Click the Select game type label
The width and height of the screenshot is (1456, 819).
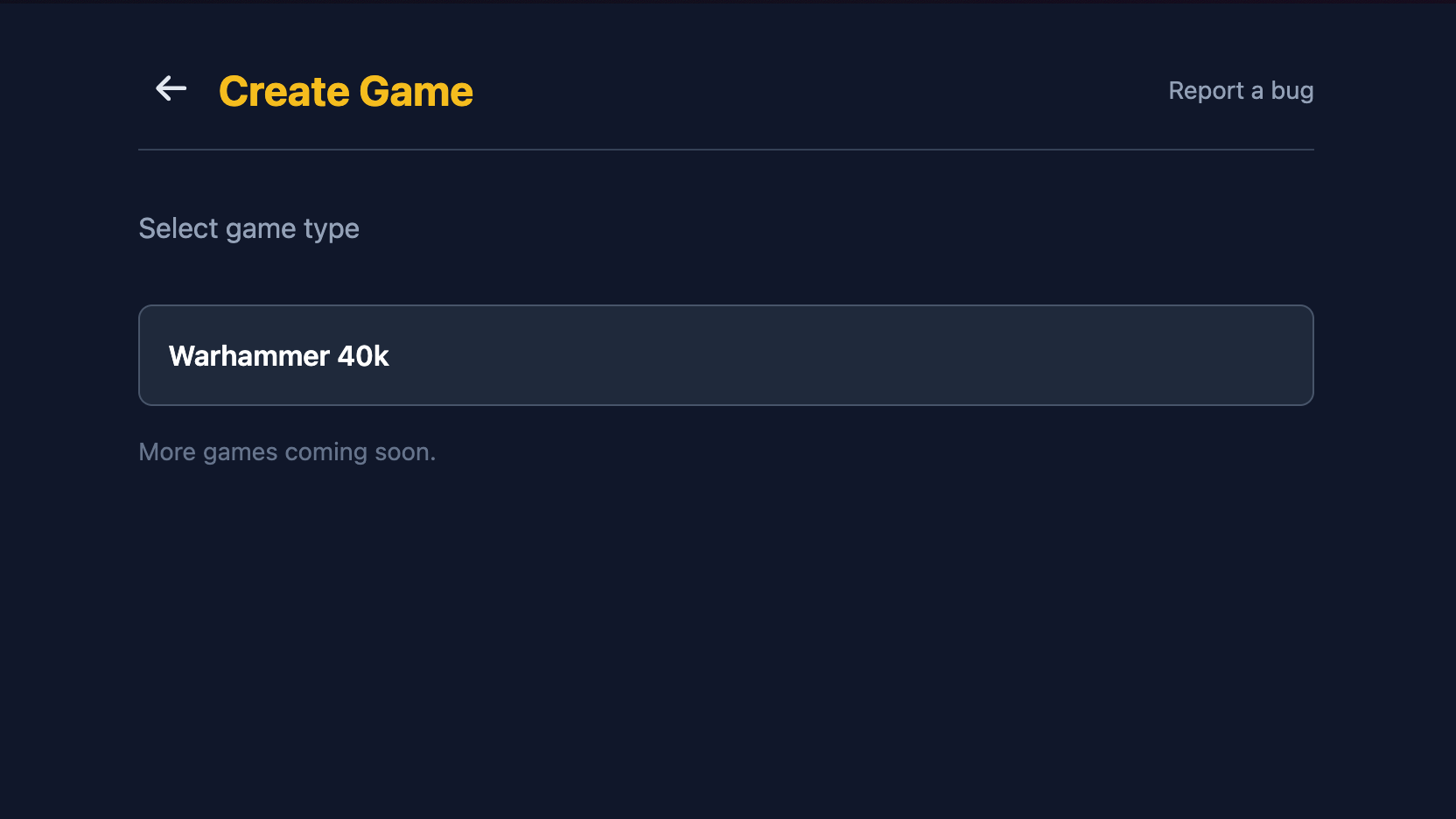click(x=248, y=228)
